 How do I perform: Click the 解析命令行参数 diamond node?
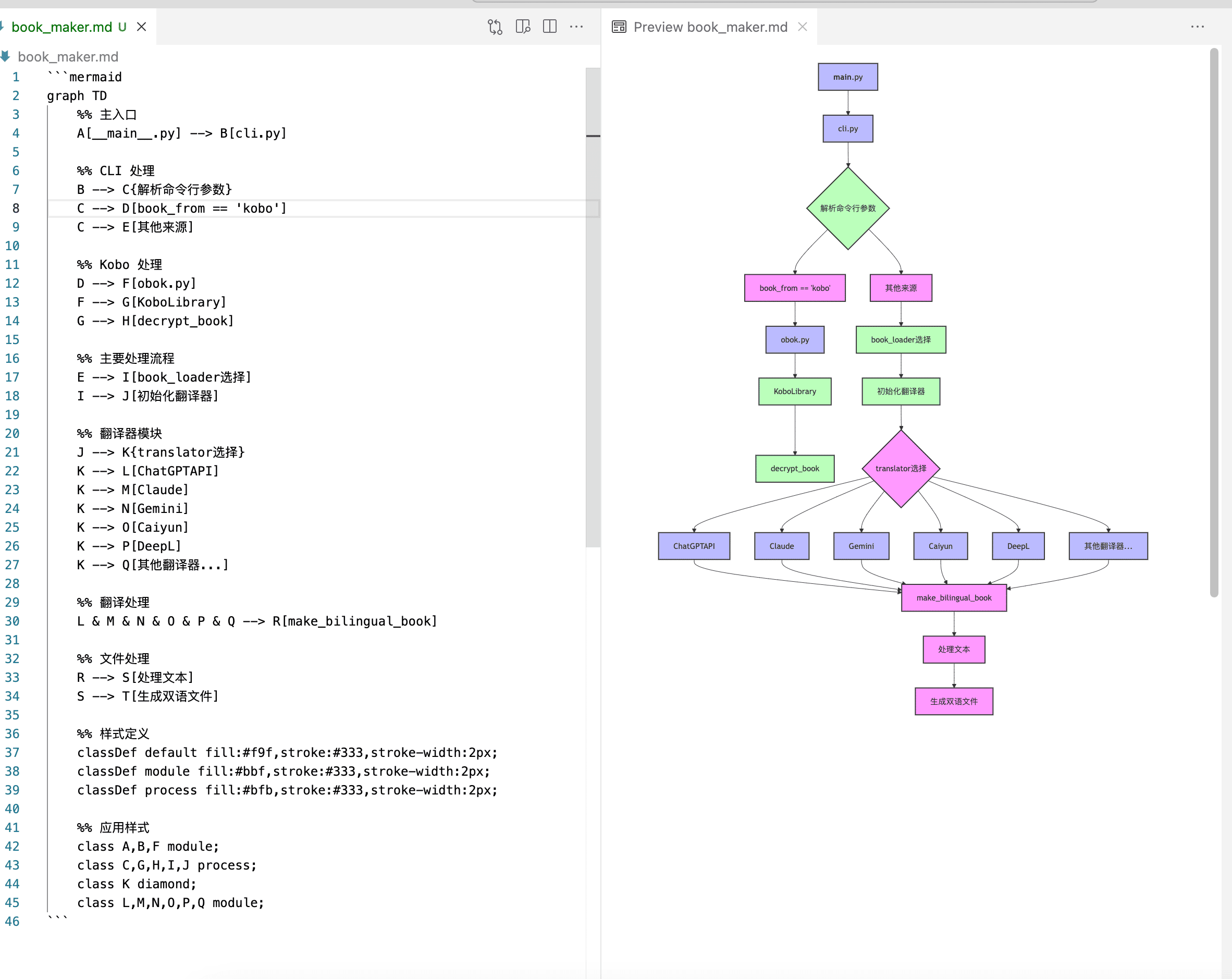847,208
